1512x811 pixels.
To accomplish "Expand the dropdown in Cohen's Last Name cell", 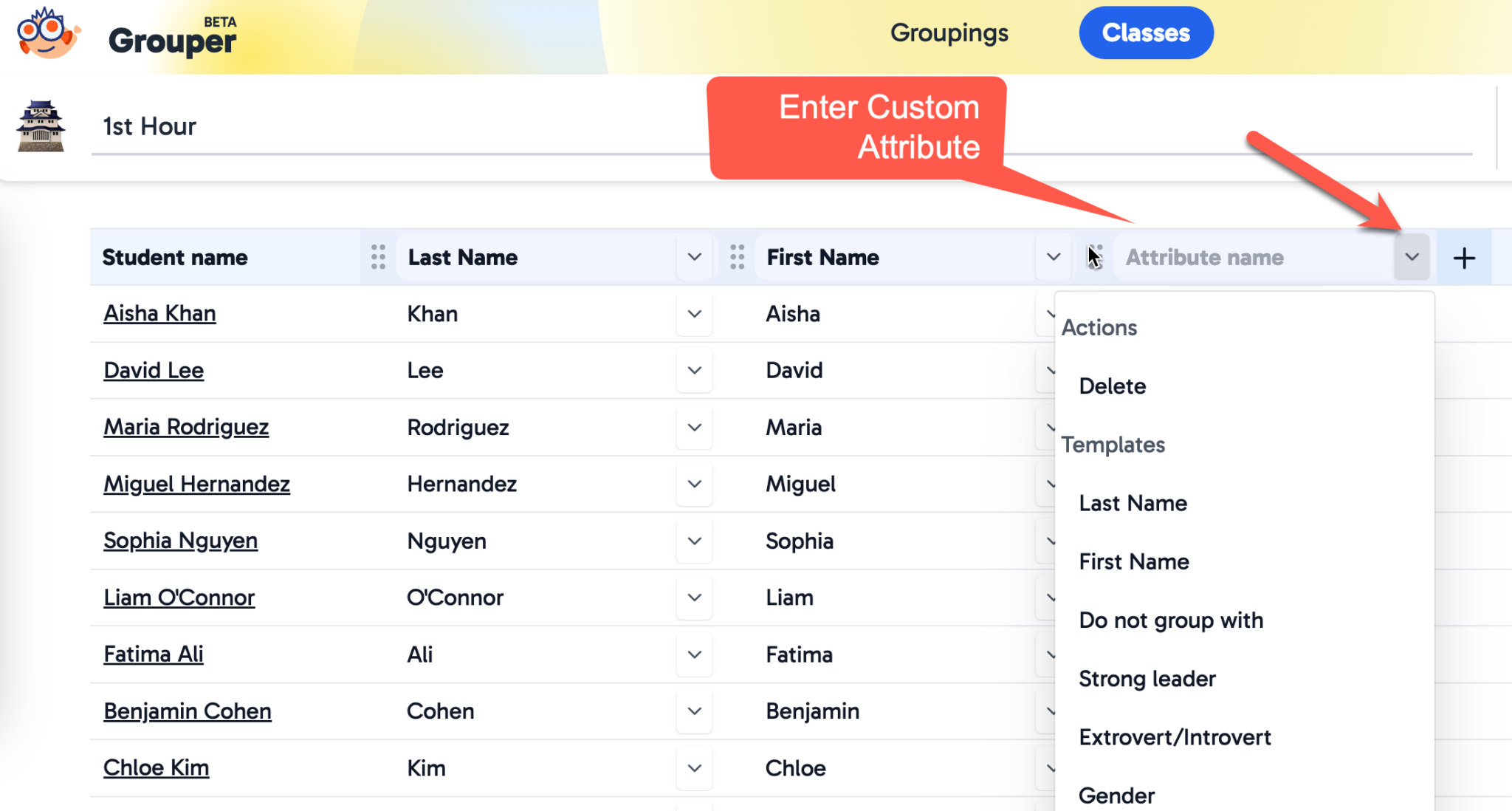I will [694, 711].
